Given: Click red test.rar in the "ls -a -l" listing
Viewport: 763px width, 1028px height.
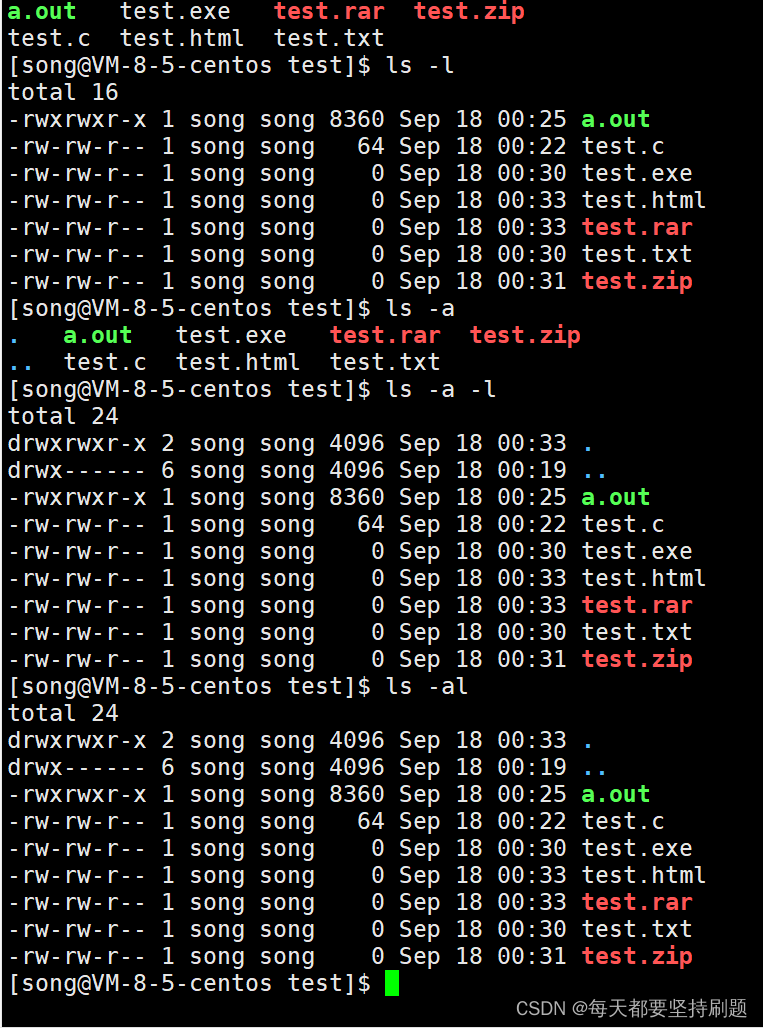Looking at the screenshot, I should (x=636, y=605).
